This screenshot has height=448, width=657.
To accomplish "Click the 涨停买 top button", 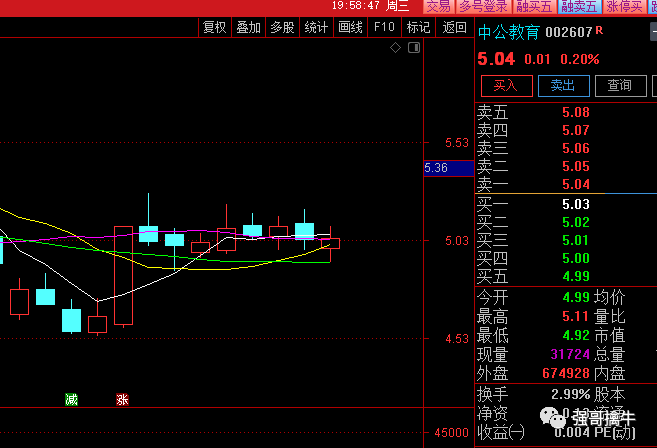I will (624, 6).
